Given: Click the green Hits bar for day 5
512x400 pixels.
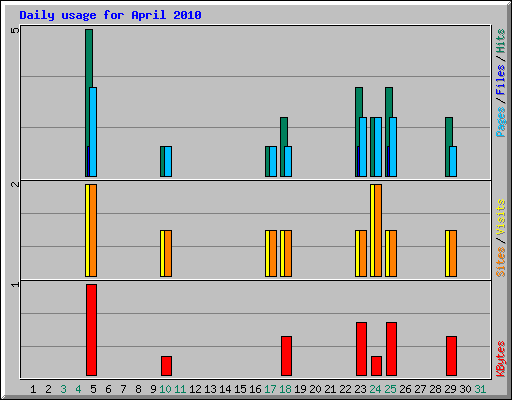Looking at the screenshot, I should (x=89, y=58).
